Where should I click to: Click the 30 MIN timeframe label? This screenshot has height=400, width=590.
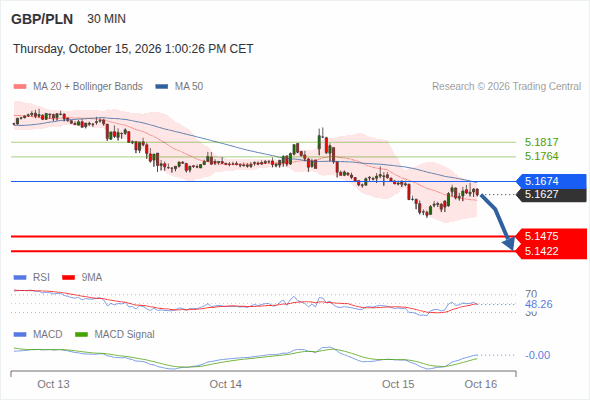pos(106,19)
